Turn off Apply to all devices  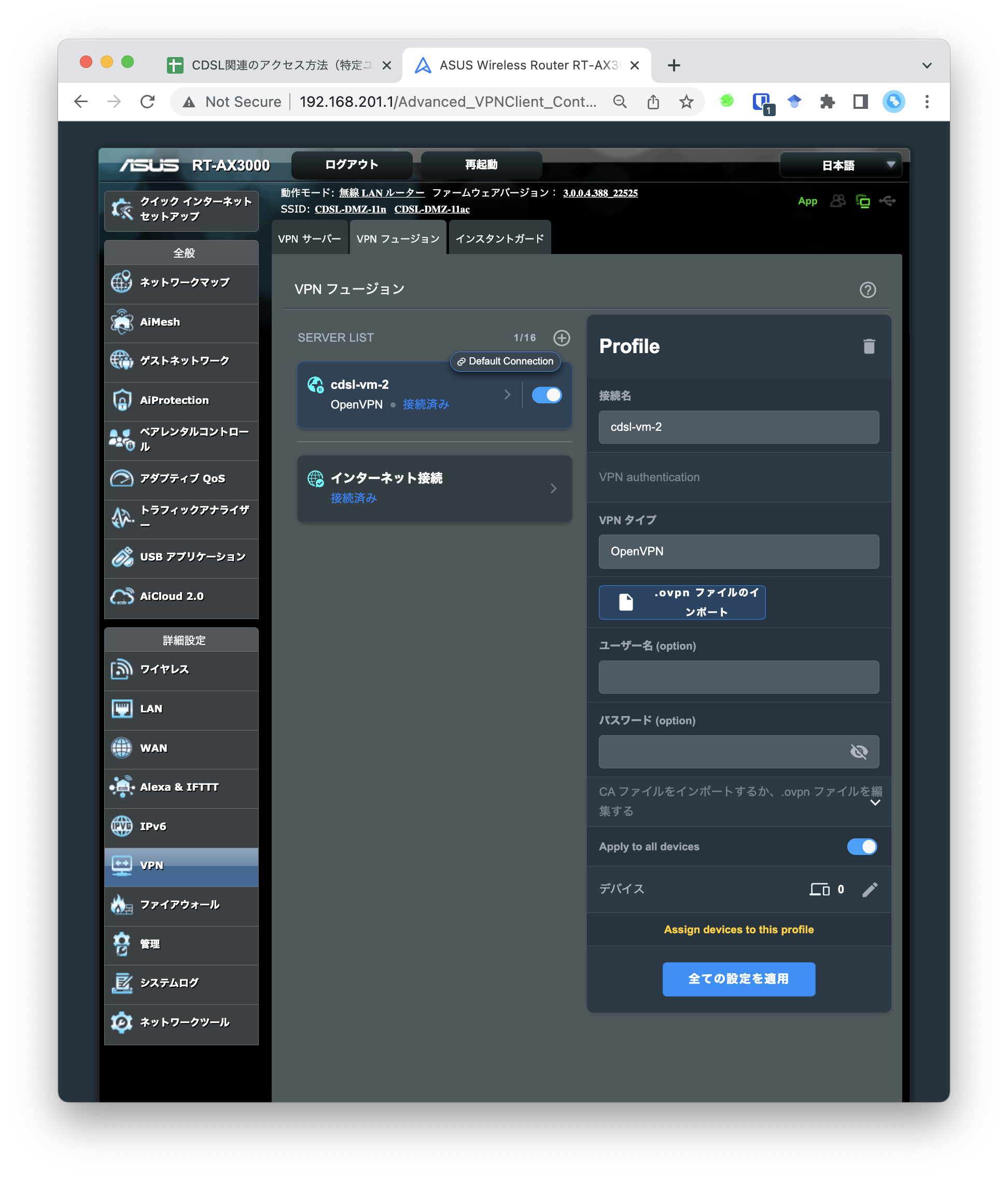pyautogui.click(x=862, y=847)
